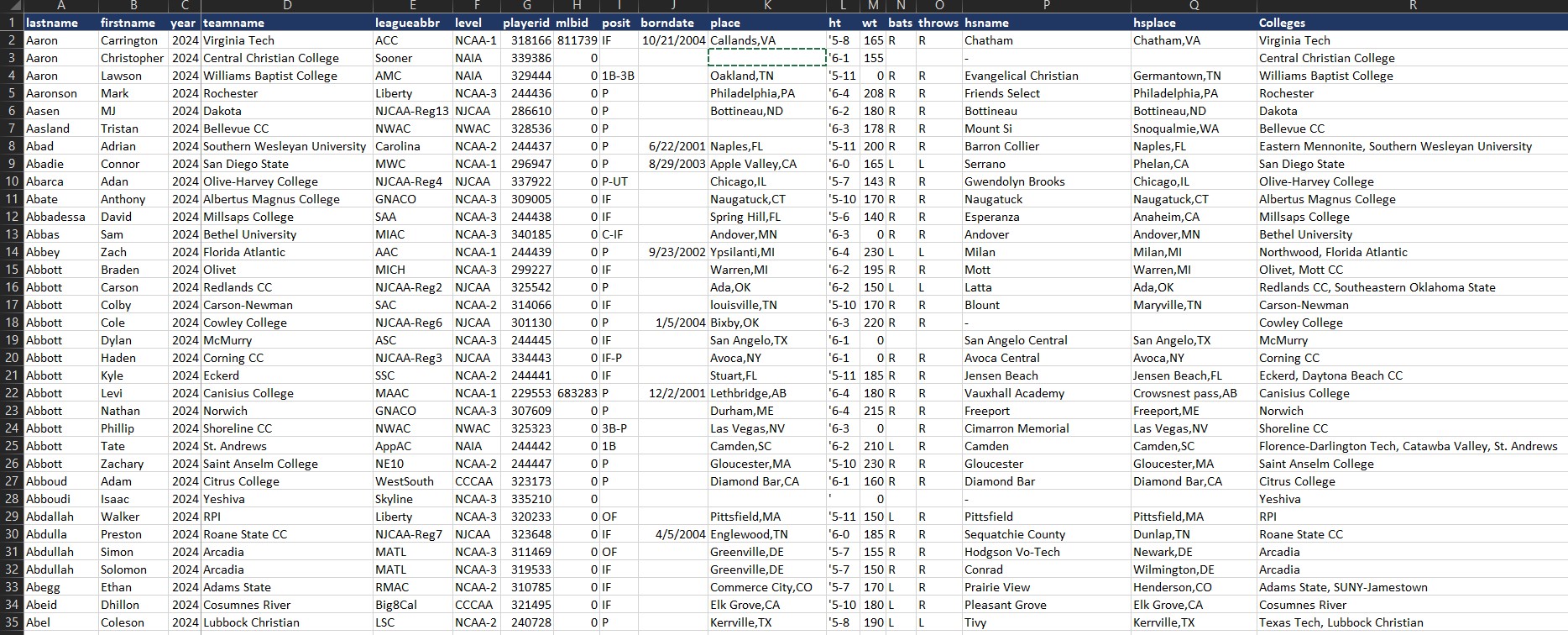Click lastname cell 'Abbadessa'
This screenshot has width=1568, height=635.
(x=55, y=217)
